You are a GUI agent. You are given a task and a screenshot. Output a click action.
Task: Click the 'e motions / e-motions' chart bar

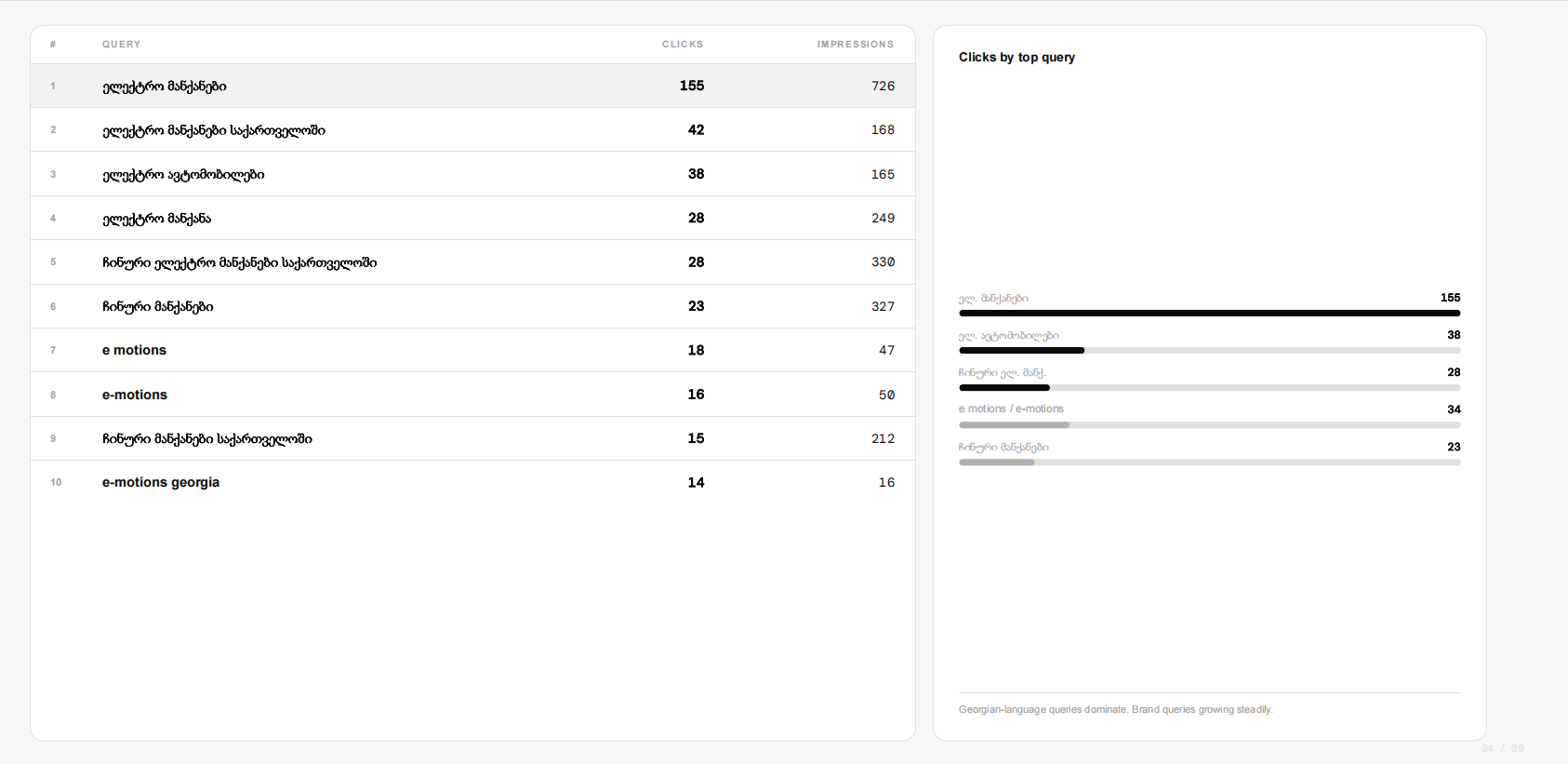click(1209, 425)
